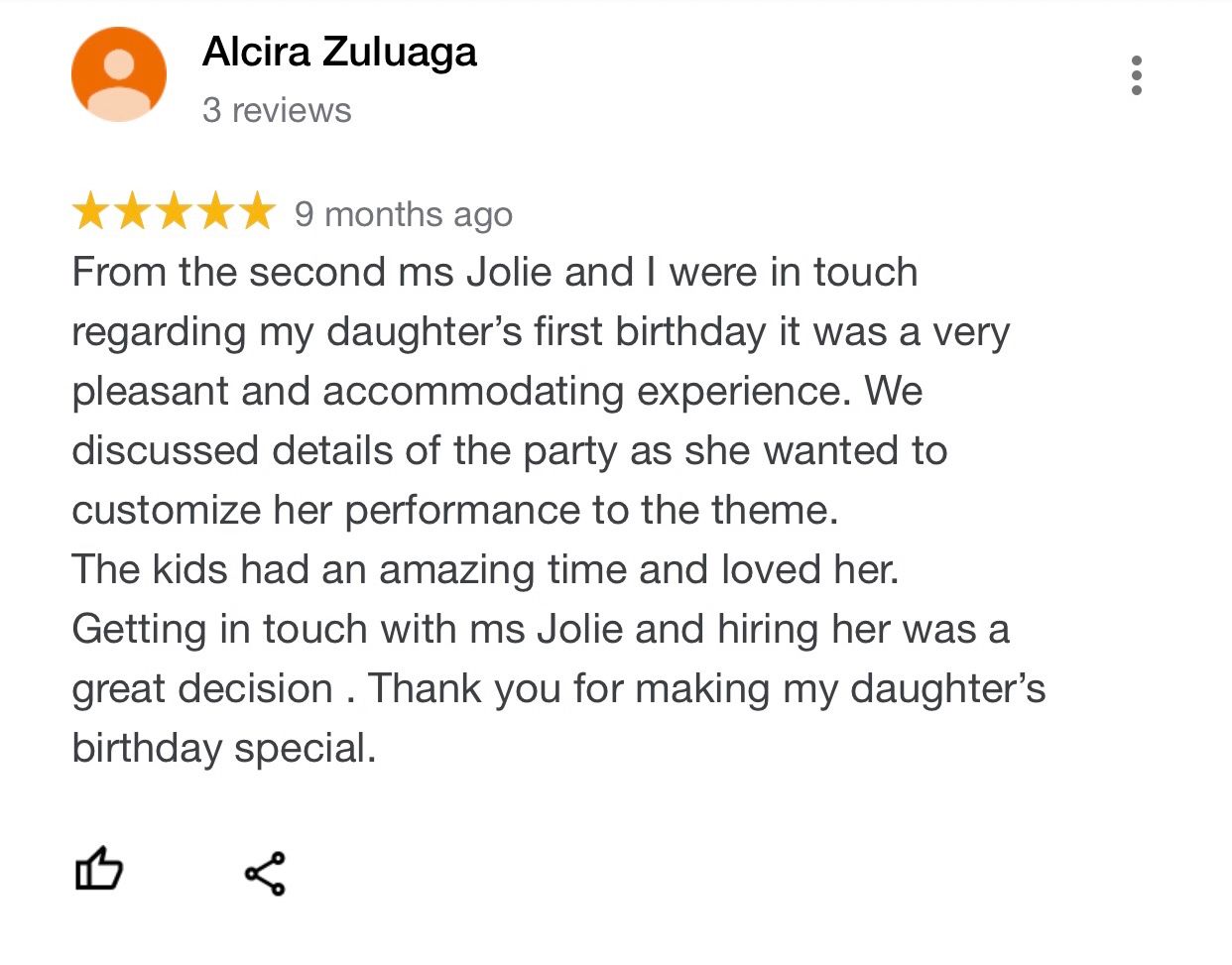The height and width of the screenshot is (965, 1232).
Task: Open the three-dot more options menu
Action: (x=1136, y=75)
